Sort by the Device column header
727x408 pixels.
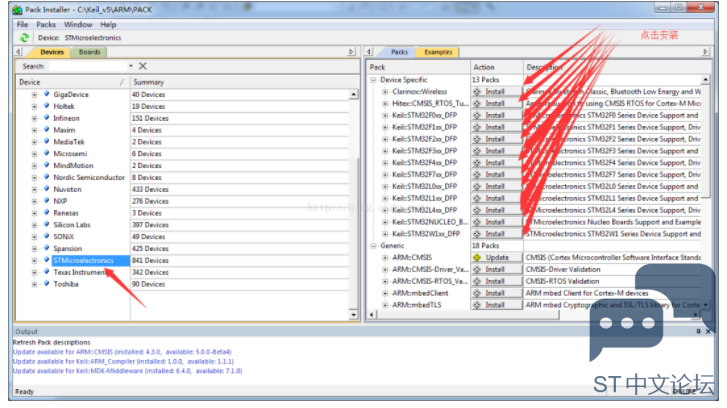coord(73,82)
